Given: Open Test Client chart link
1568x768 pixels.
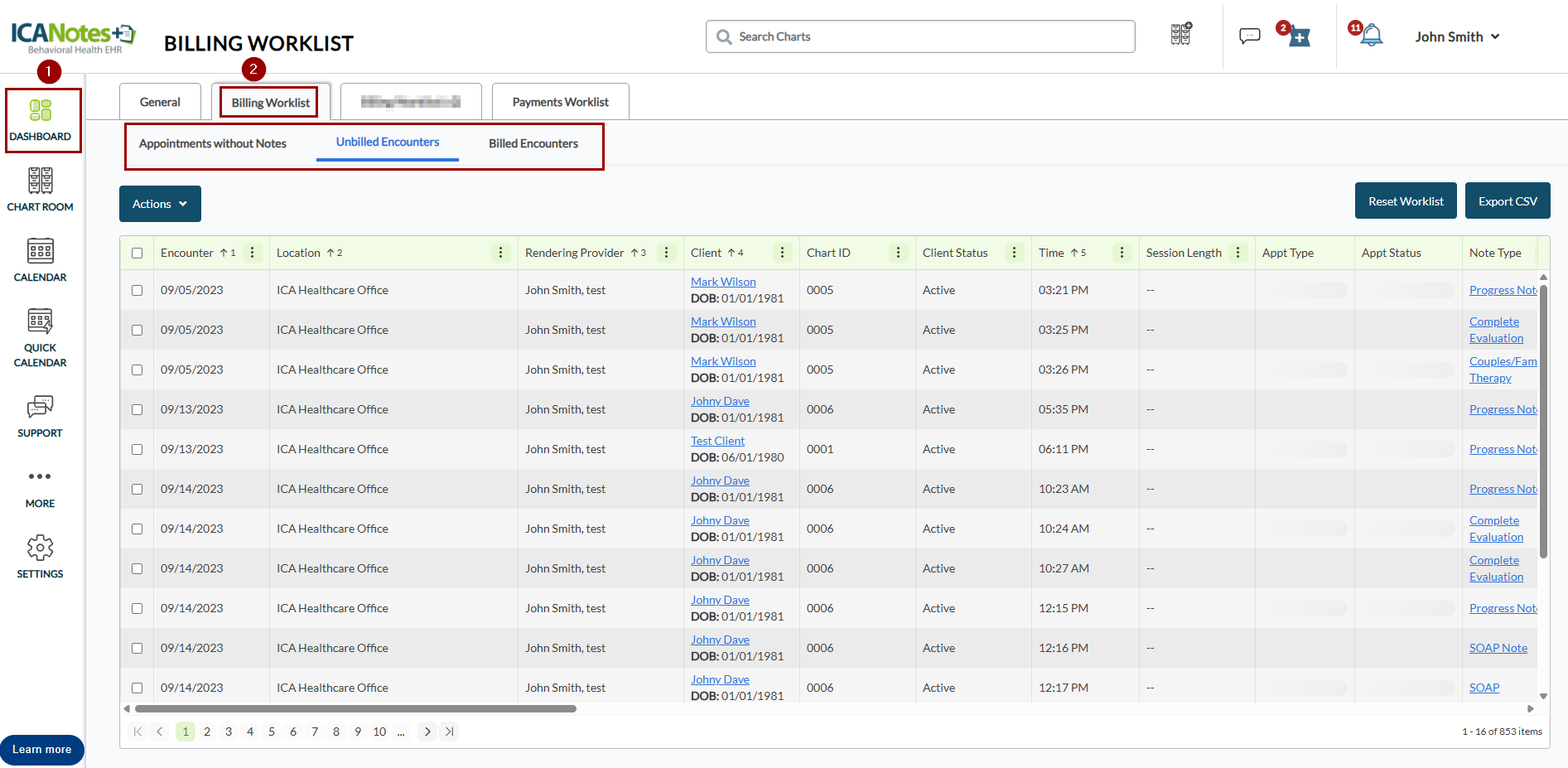Looking at the screenshot, I should (717, 441).
